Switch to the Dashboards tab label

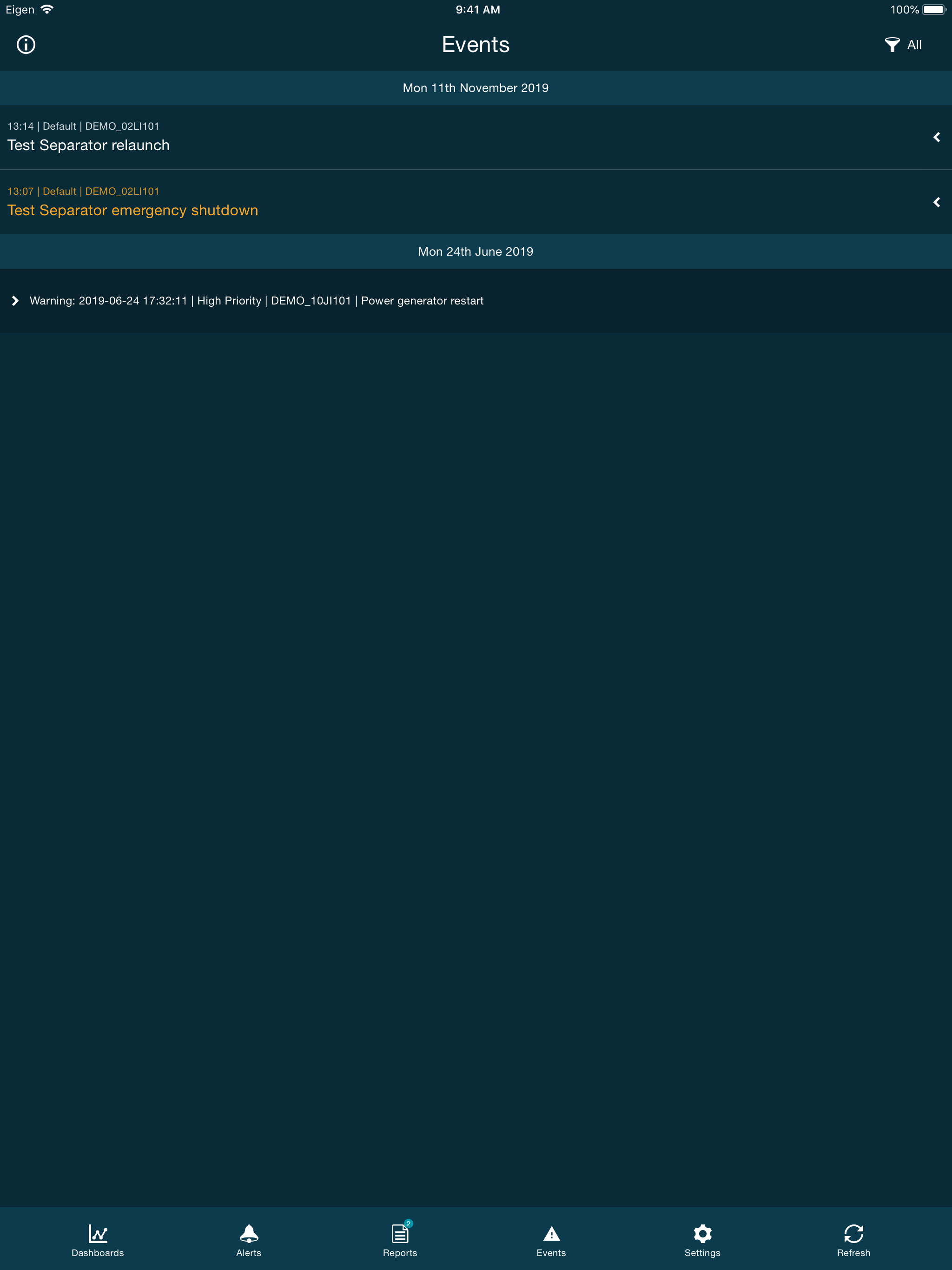pos(98,1253)
